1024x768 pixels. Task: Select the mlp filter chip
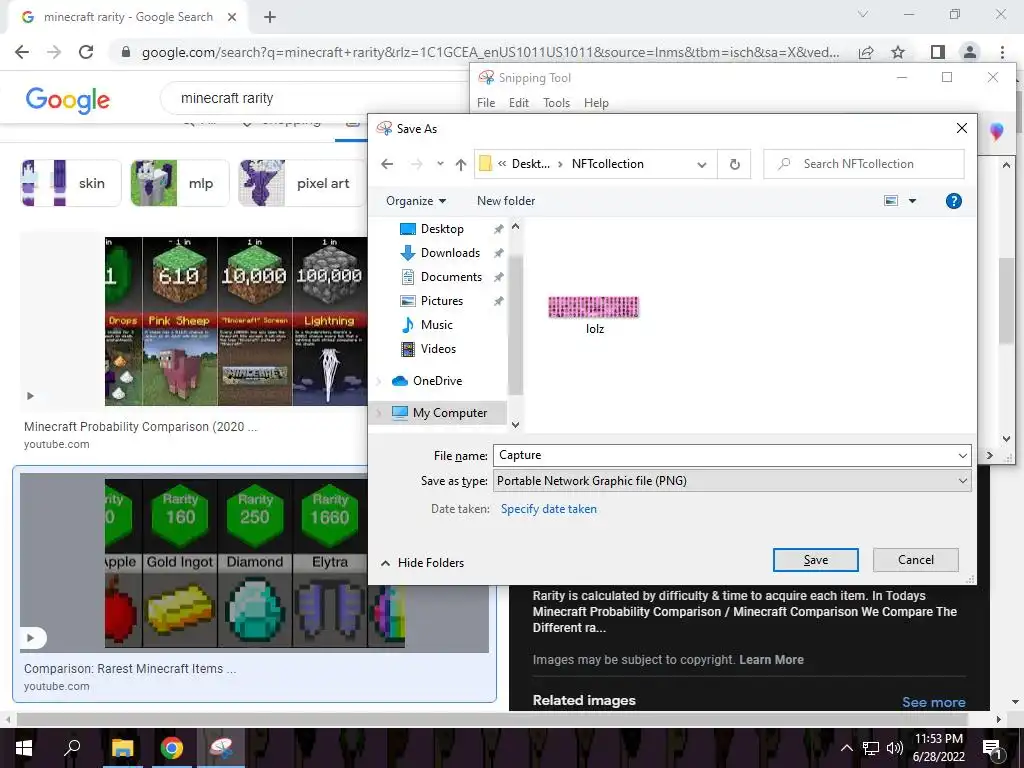pyautogui.click(x=180, y=183)
